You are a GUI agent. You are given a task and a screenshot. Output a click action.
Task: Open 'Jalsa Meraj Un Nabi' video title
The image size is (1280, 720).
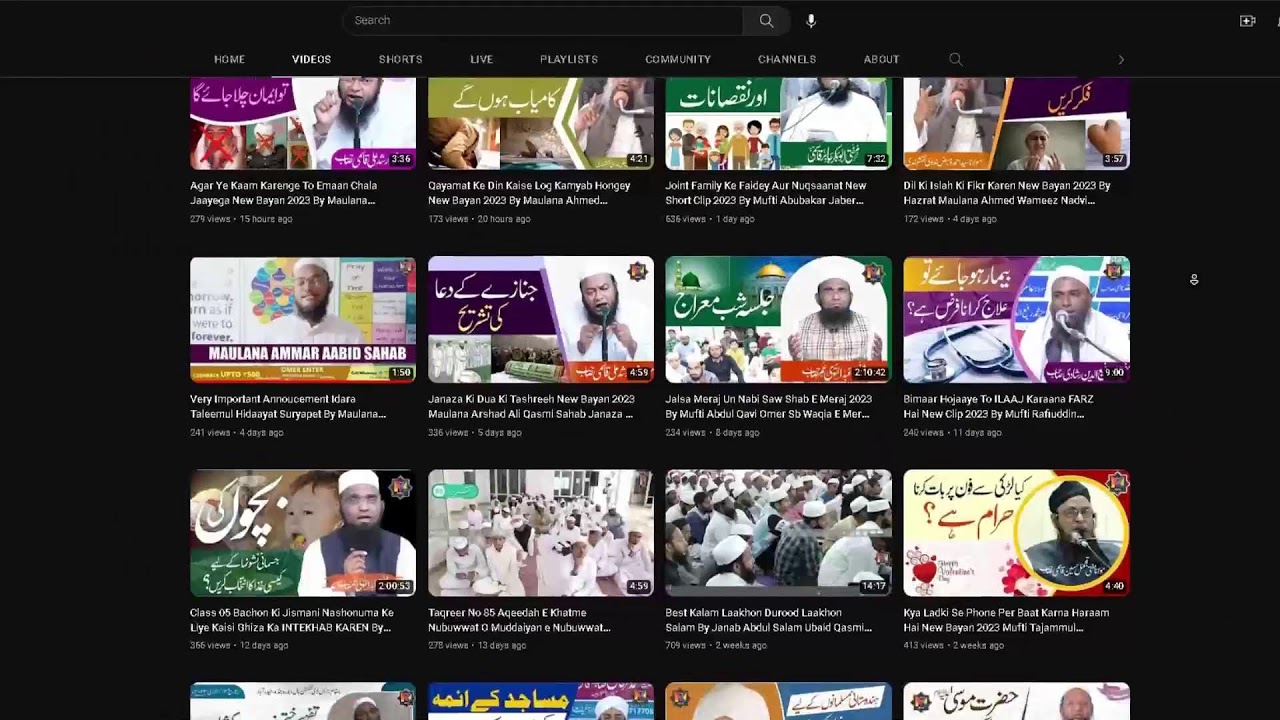click(769, 406)
